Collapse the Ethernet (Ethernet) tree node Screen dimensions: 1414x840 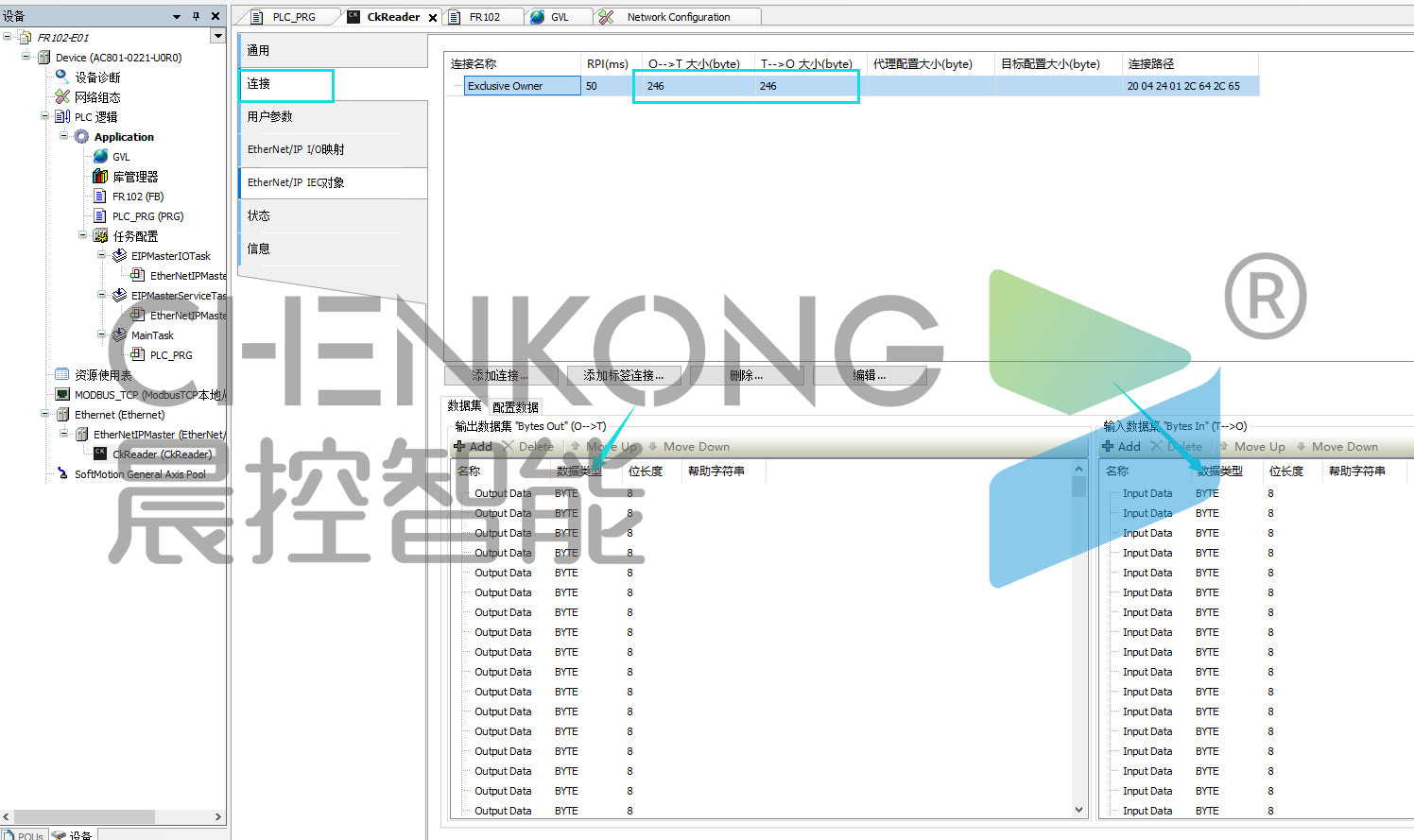pos(45,414)
